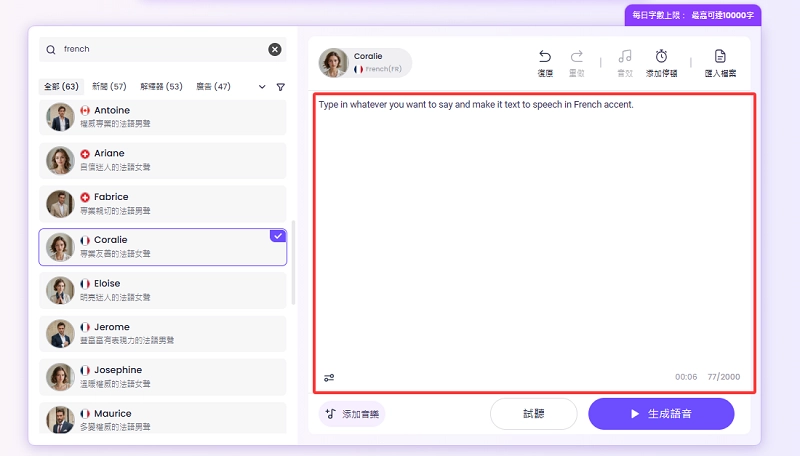
Task: Click the search magnifier icon
Action: [x=51, y=49]
